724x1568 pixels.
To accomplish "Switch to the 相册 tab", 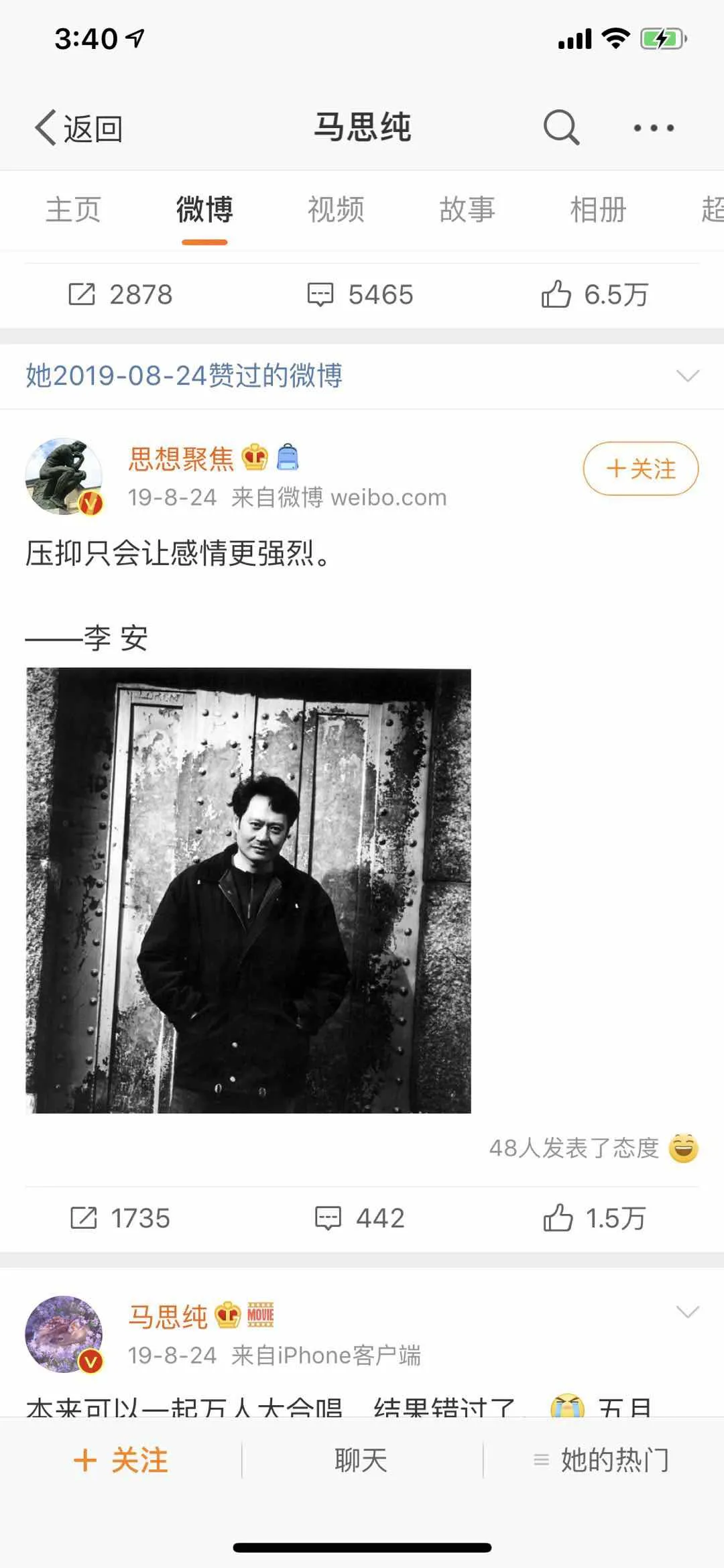I will pyautogui.click(x=598, y=210).
